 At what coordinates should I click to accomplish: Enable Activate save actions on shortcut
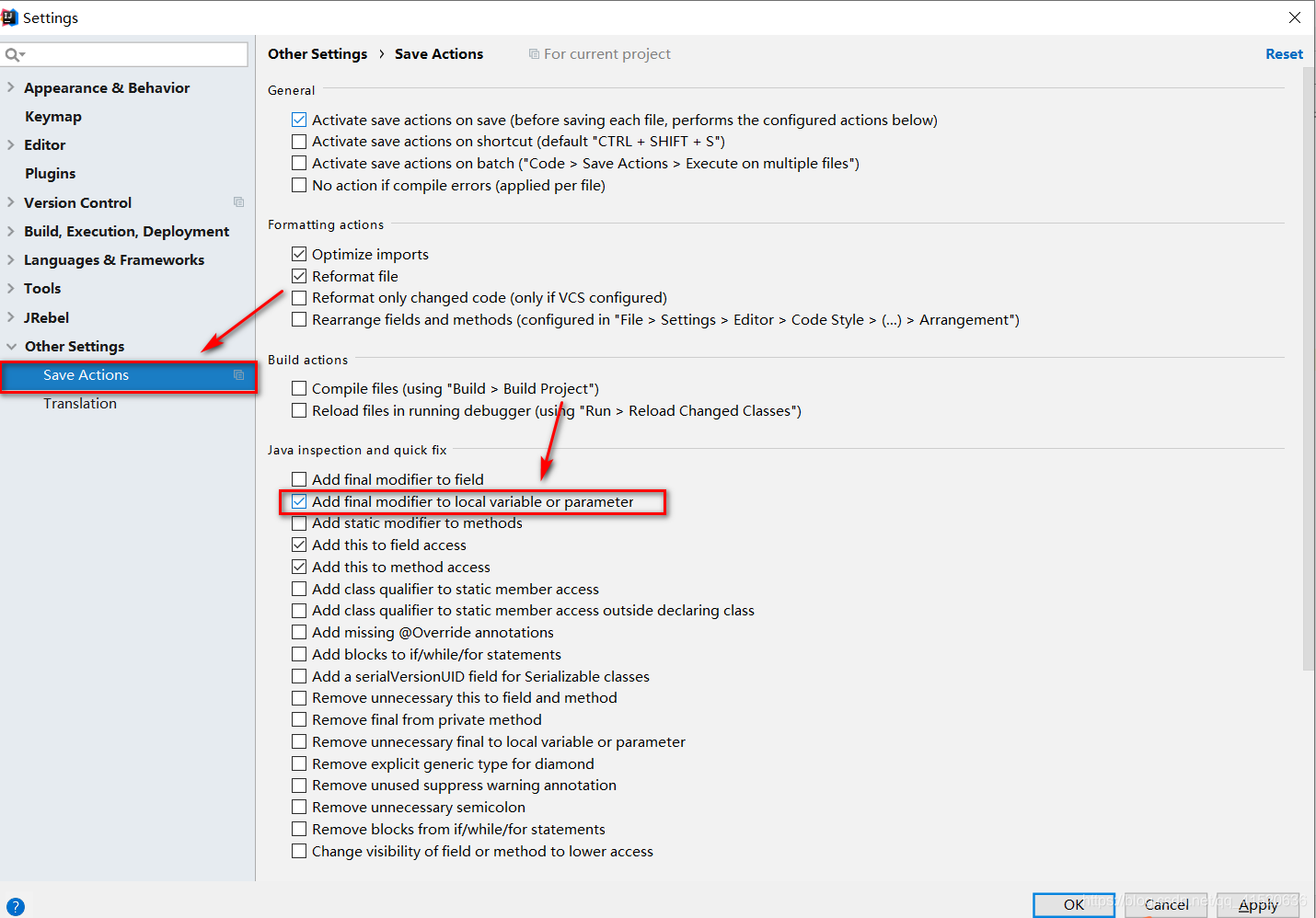299,142
